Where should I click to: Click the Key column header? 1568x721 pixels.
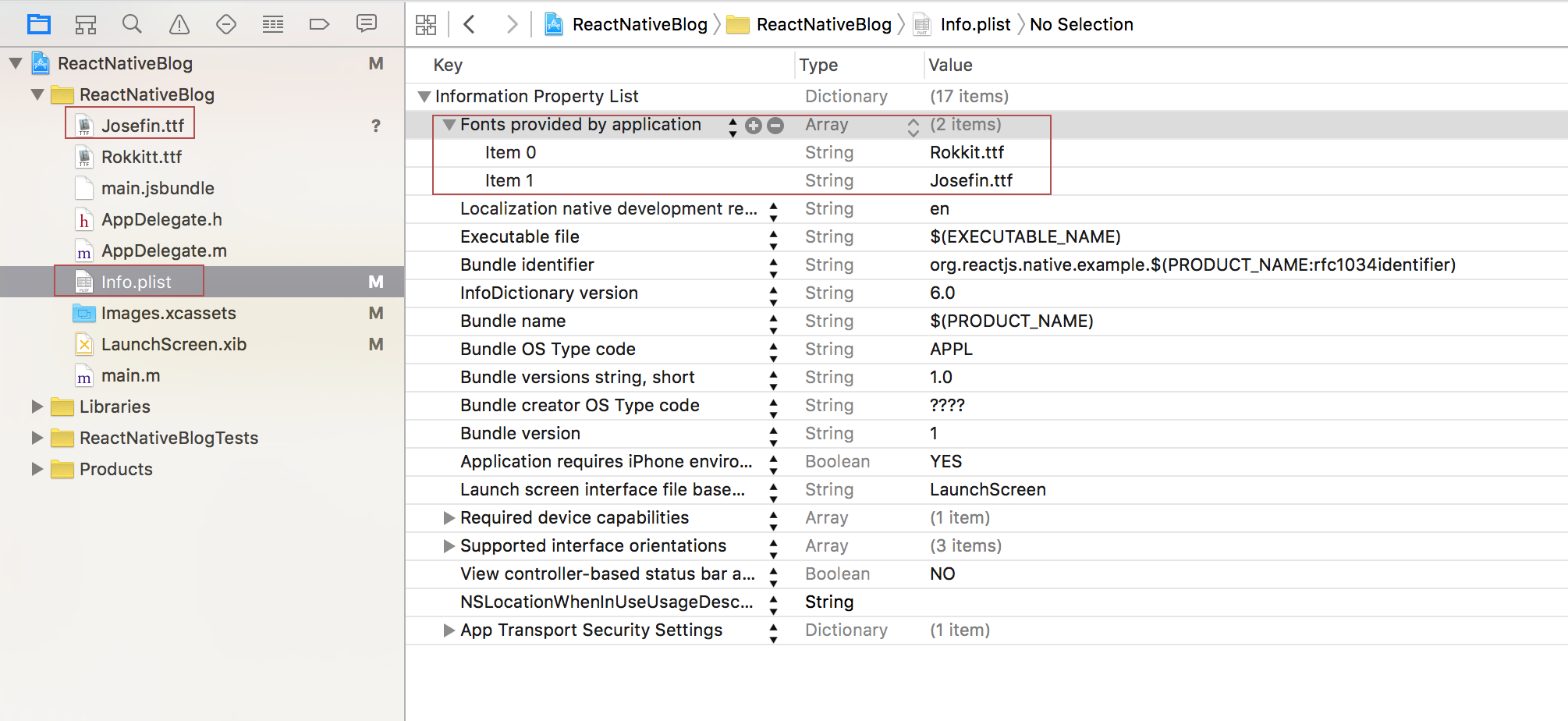(x=448, y=66)
